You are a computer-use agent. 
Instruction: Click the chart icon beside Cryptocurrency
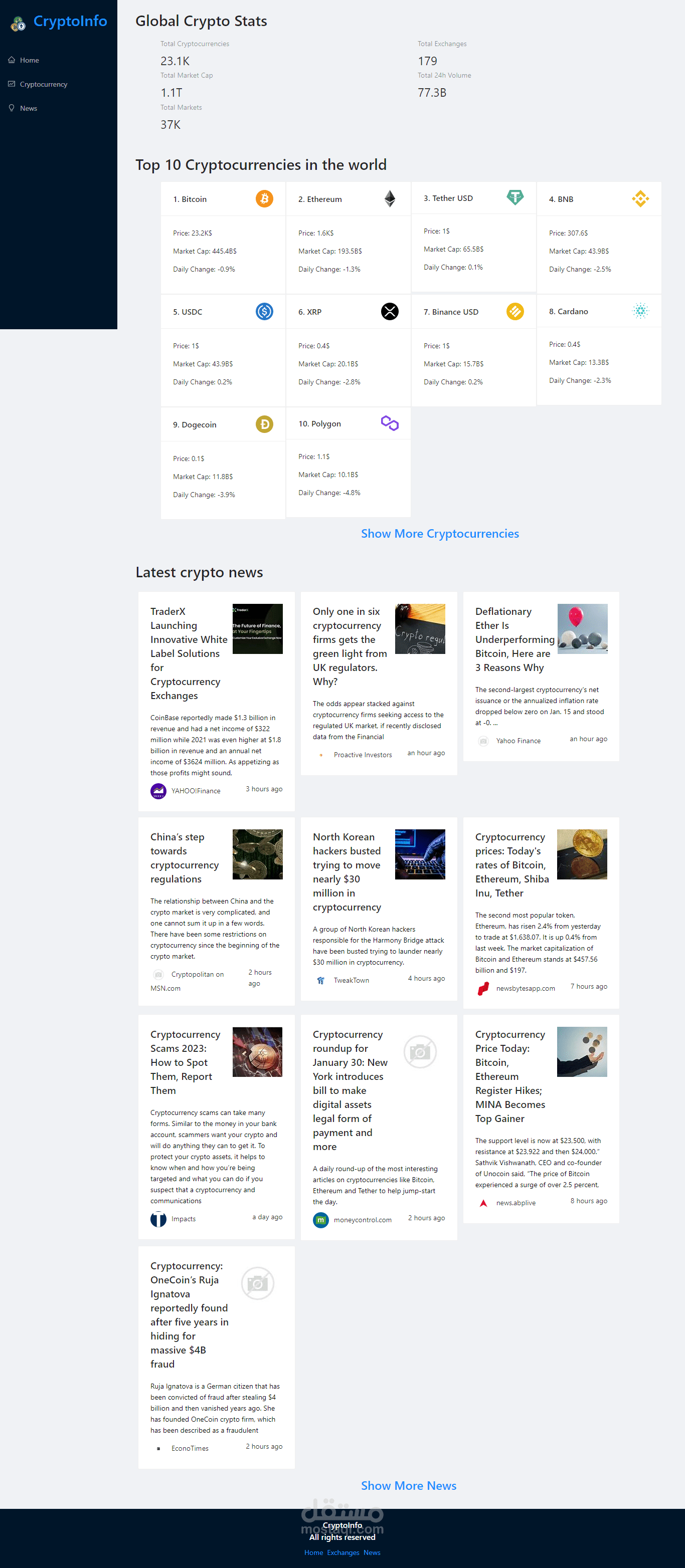coord(12,83)
